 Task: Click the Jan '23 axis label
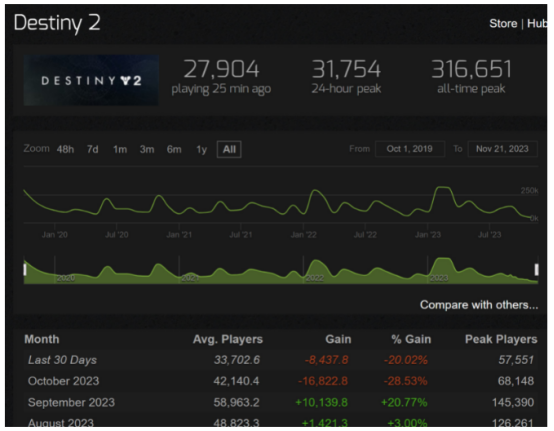(x=428, y=235)
